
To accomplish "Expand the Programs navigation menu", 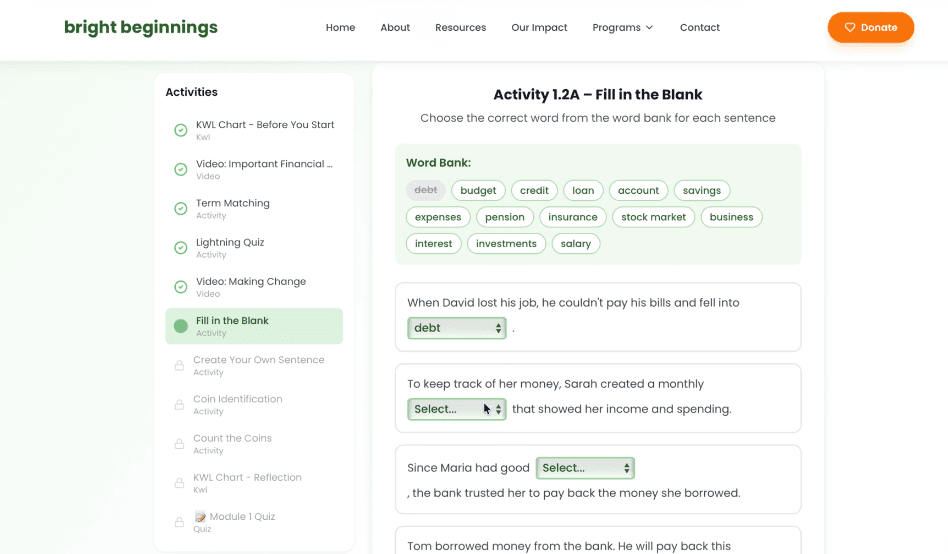I will point(622,28).
